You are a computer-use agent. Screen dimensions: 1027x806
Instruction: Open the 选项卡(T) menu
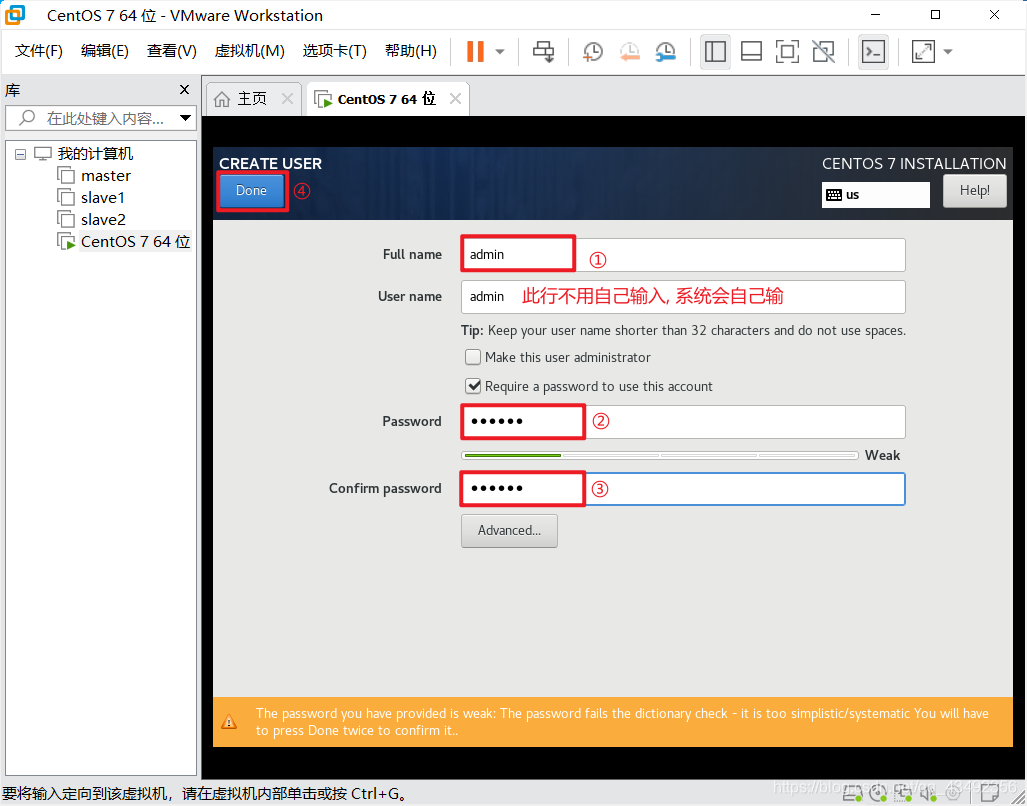tap(334, 51)
